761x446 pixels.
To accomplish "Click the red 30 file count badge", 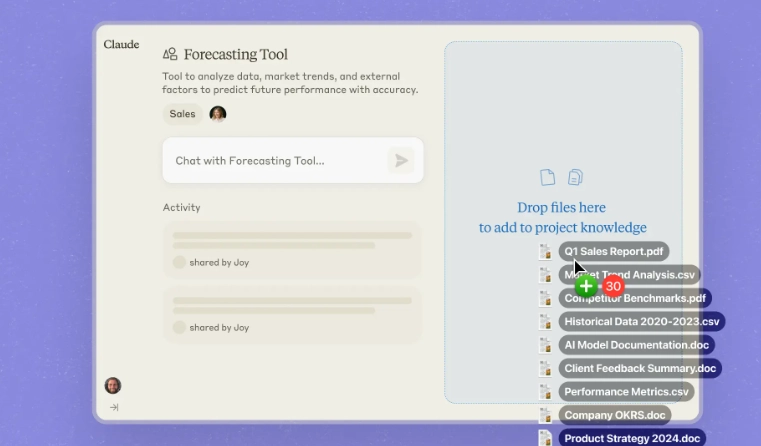I will tap(613, 286).
